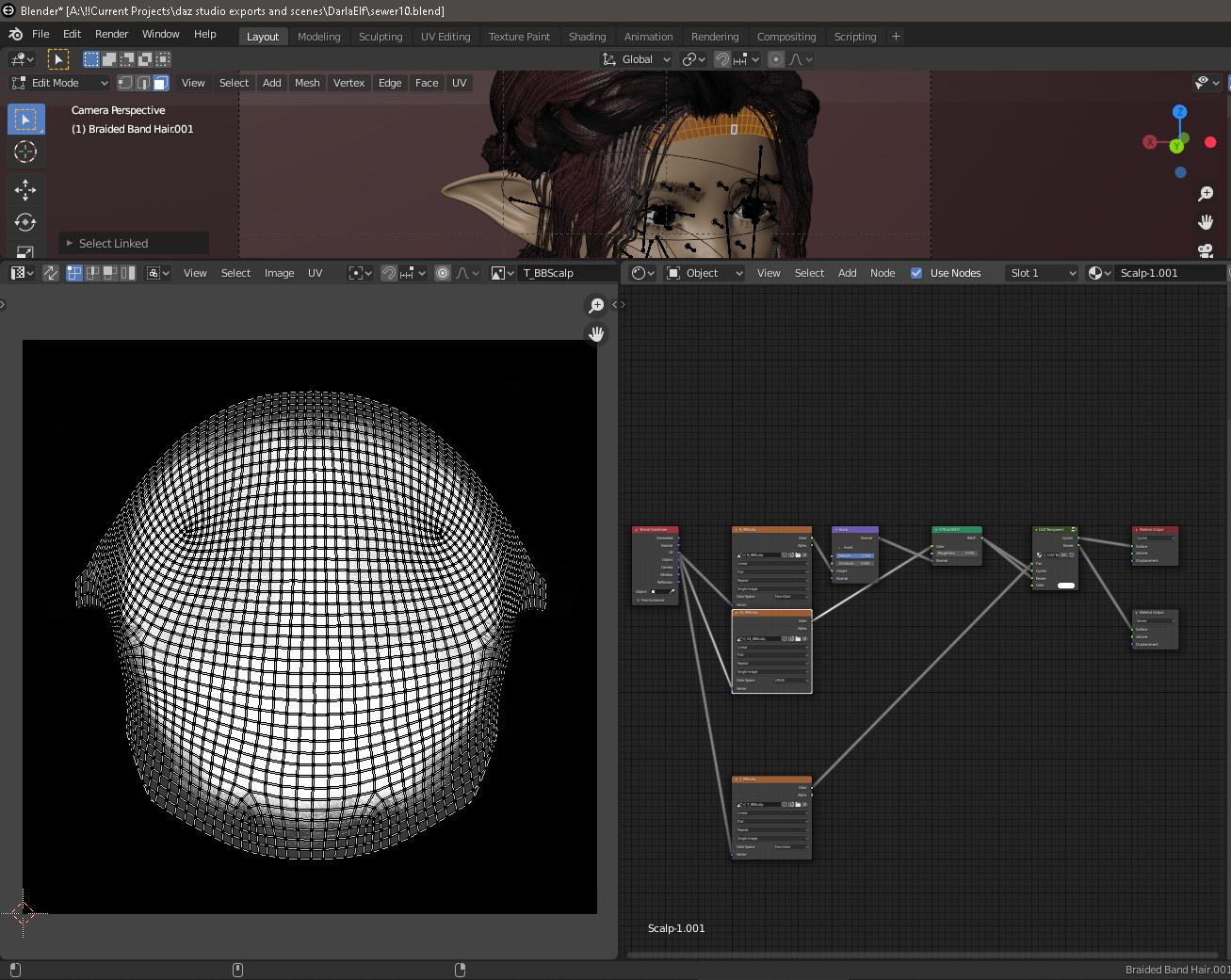Activate the Rotate tool in the 3D viewport
The height and width of the screenshot is (980, 1231).
tap(25, 223)
